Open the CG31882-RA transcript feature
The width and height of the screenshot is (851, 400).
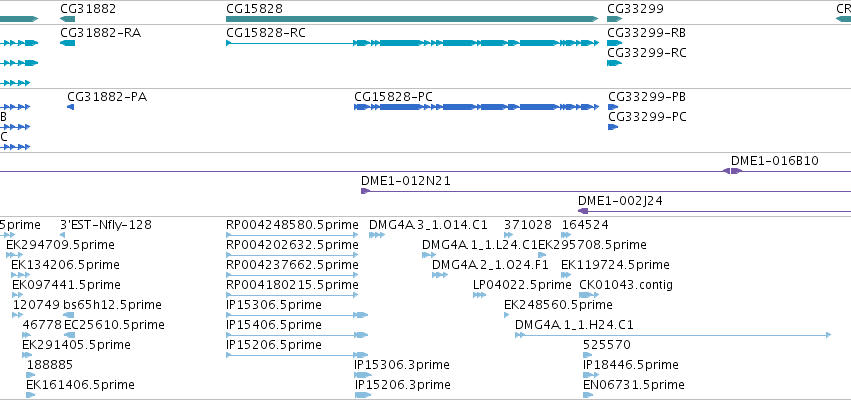tap(67, 43)
